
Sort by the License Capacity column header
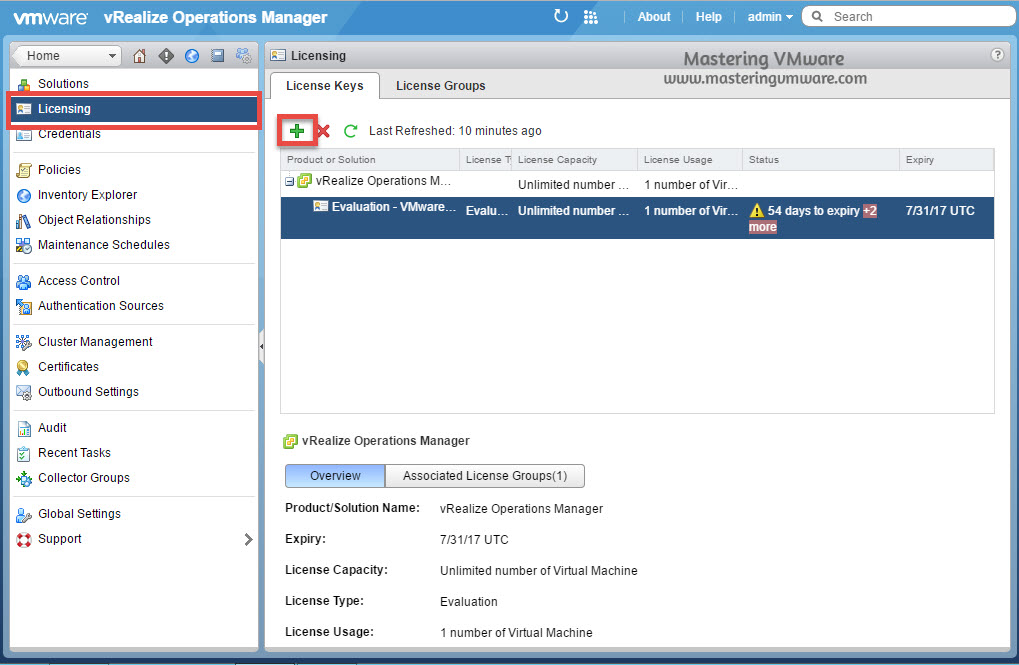pyautogui.click(x=574, y=160)
